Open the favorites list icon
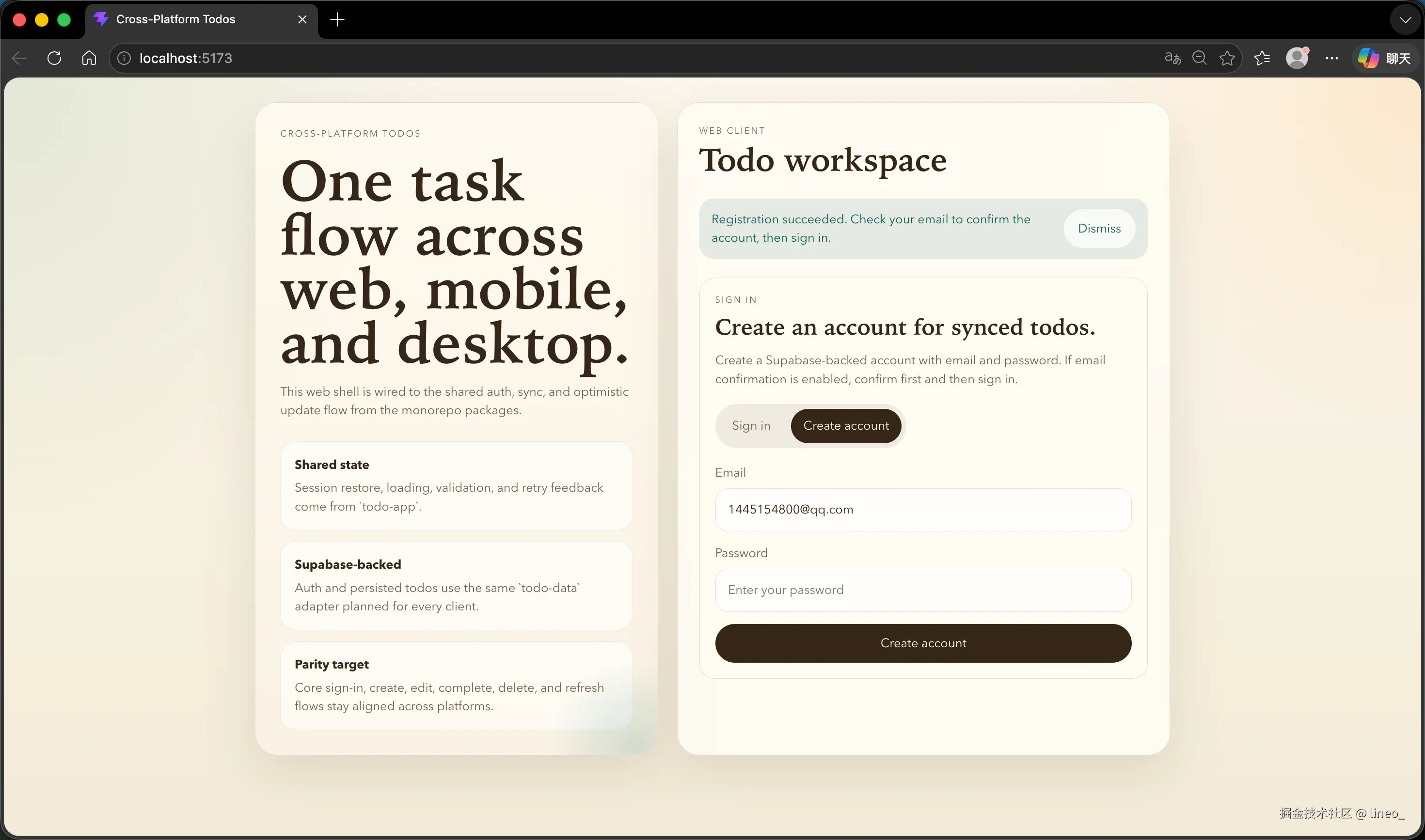Image resolution: width=1425 pixels, height=840 pixels. [1262, 58]
